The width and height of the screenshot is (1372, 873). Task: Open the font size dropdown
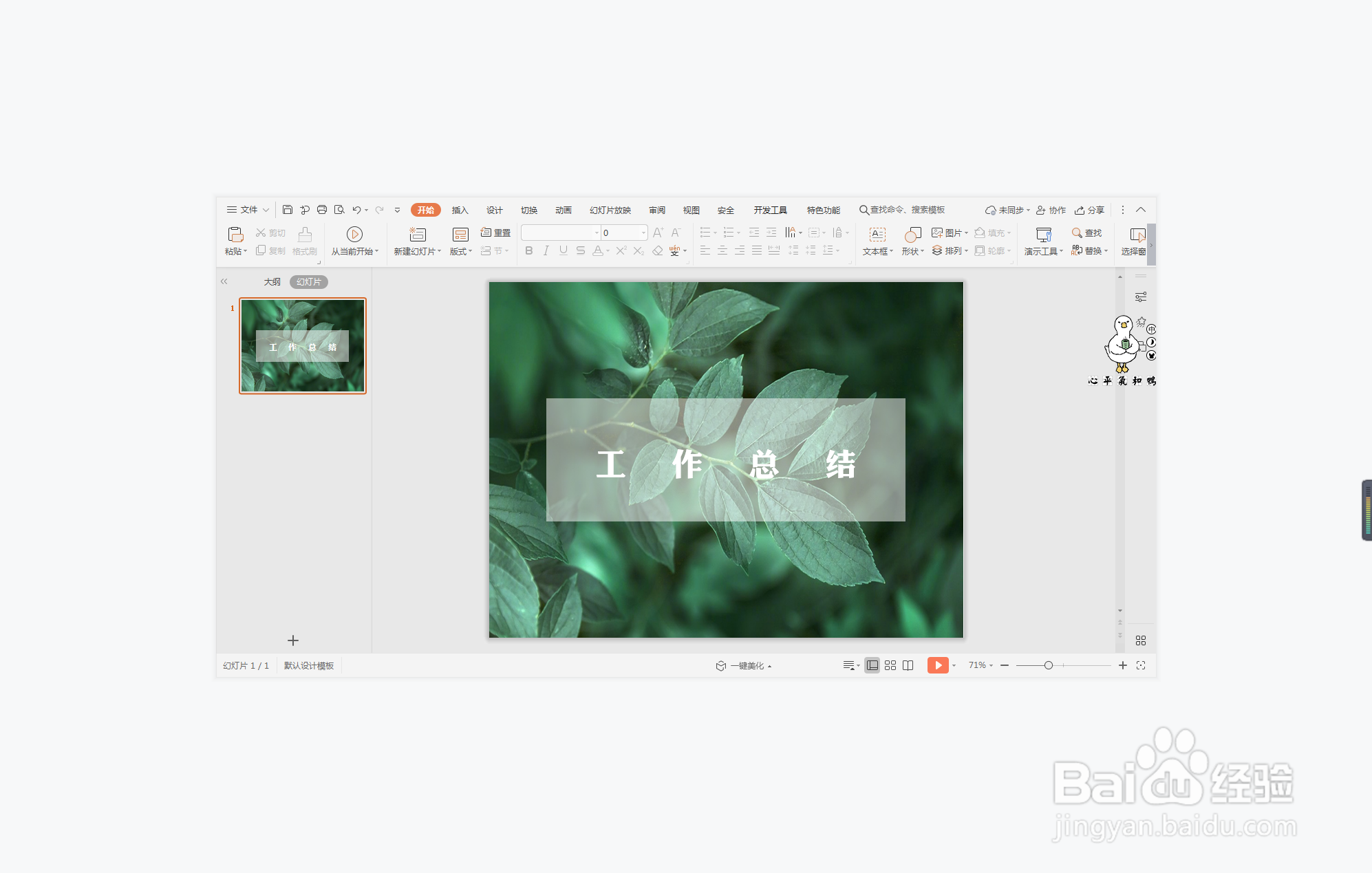coord(643,233)
